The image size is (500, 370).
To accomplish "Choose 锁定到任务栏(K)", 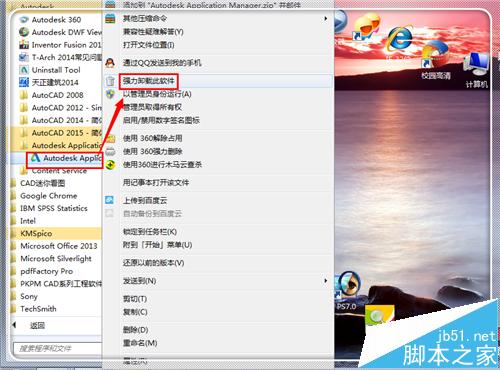I will click(x=218, y=232).
